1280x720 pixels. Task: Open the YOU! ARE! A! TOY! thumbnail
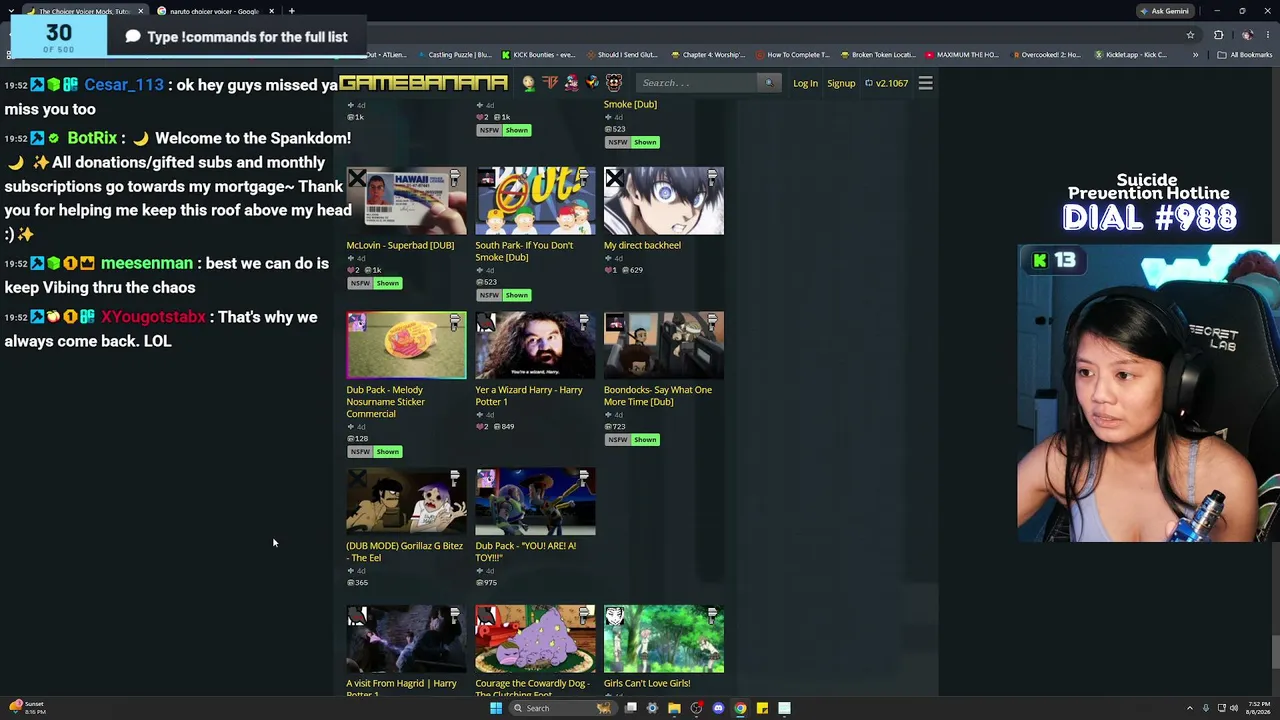point(535,502)
